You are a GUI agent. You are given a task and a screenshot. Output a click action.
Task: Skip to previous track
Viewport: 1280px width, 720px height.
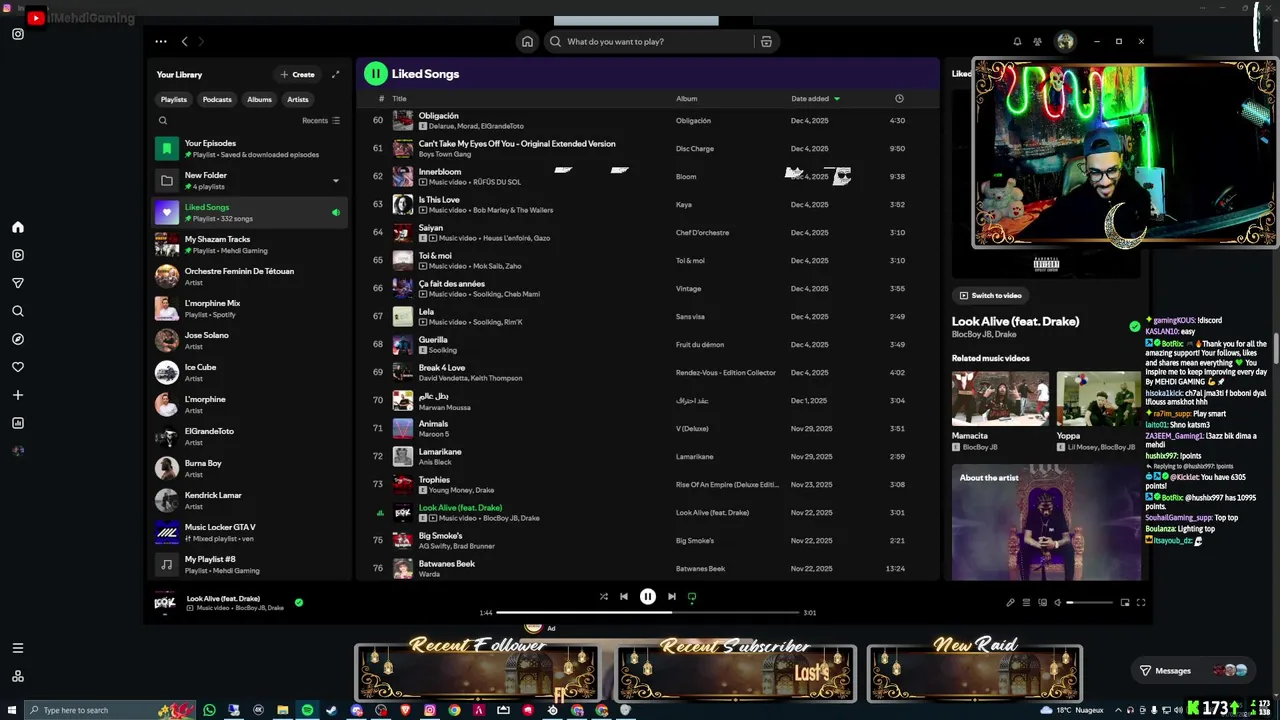coord(624,597)
